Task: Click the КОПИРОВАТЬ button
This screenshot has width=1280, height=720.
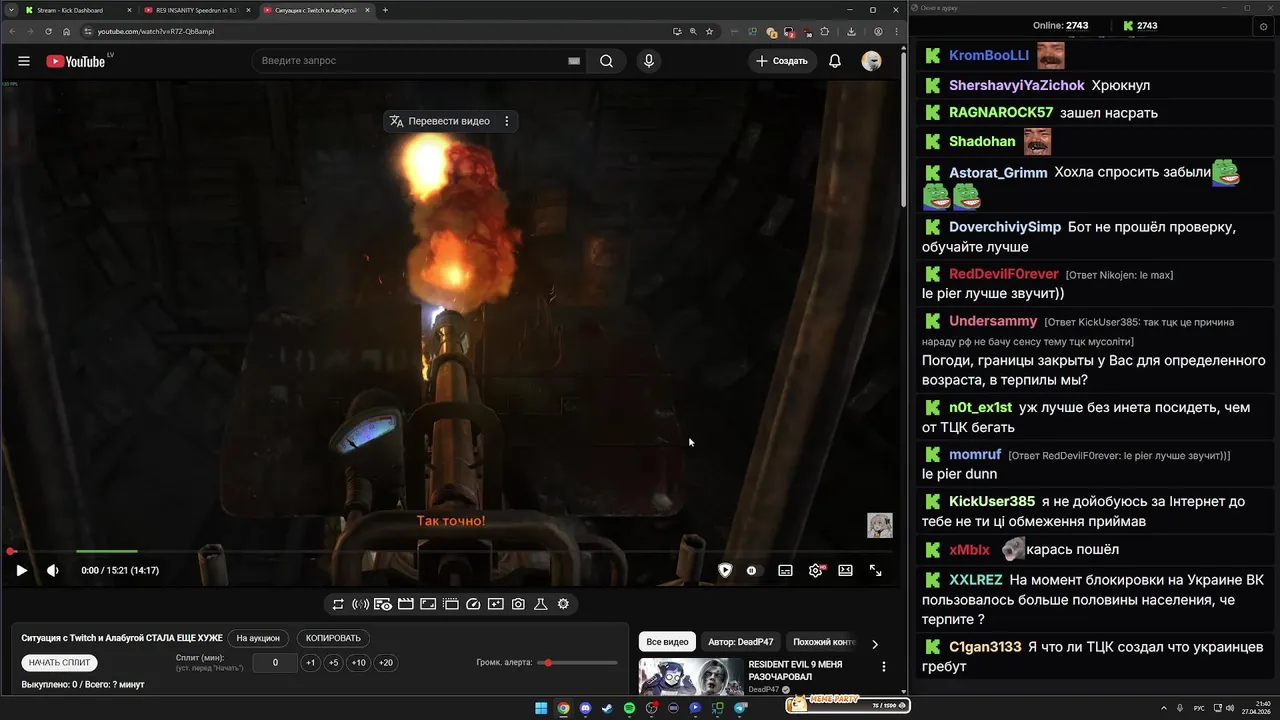Action: 333,638
